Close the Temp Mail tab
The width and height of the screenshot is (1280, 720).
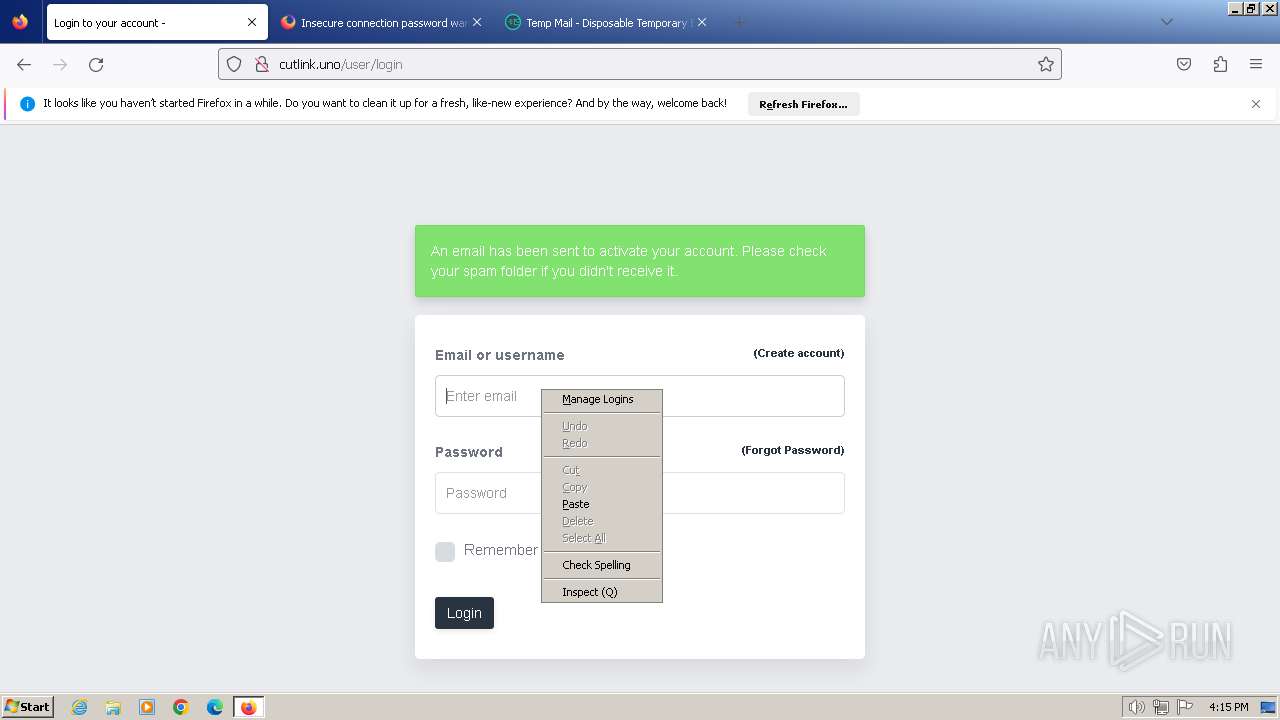702,22
